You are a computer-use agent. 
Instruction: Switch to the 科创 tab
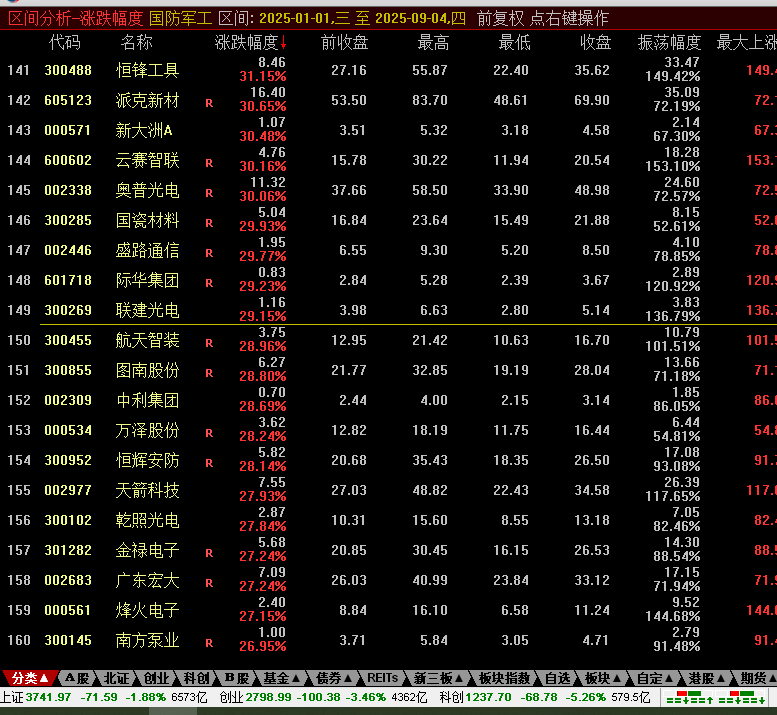196,678
